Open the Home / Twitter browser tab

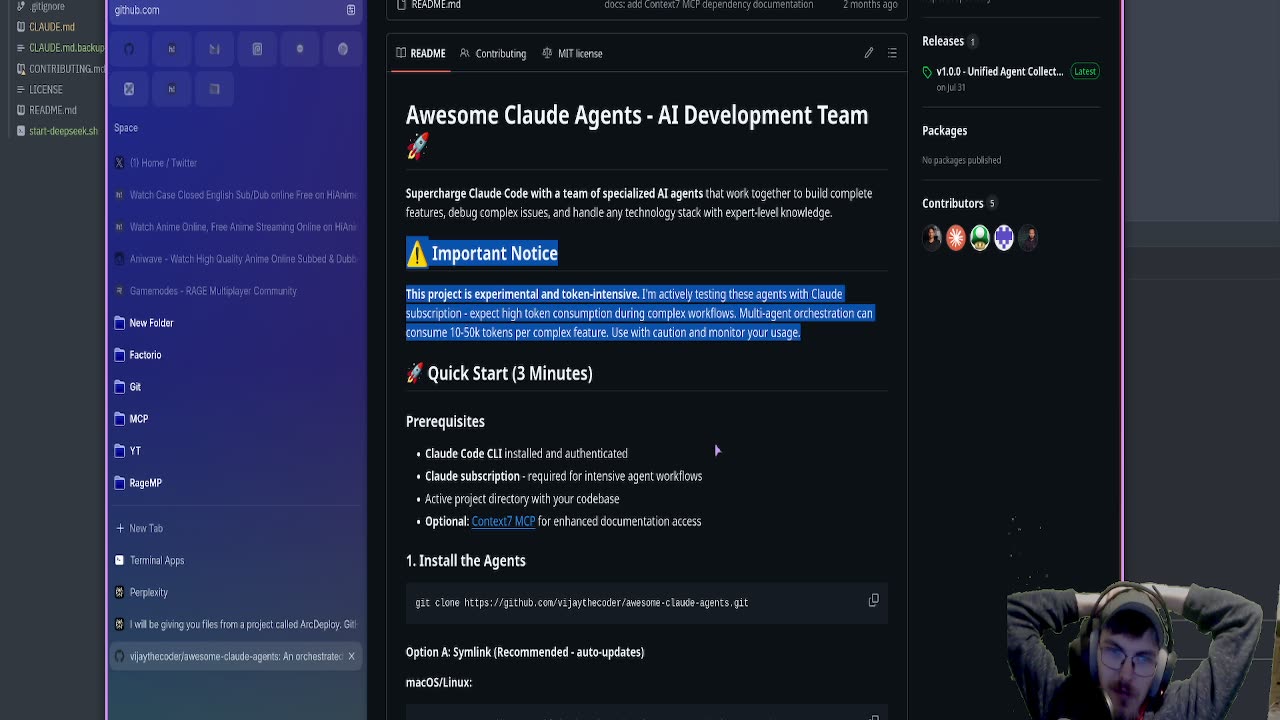coord(237,163)
